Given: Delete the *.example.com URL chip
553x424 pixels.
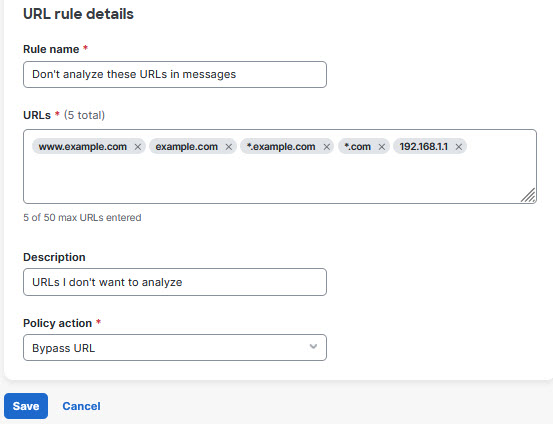Looking at the screenshot, I should [x=327, y=147].
